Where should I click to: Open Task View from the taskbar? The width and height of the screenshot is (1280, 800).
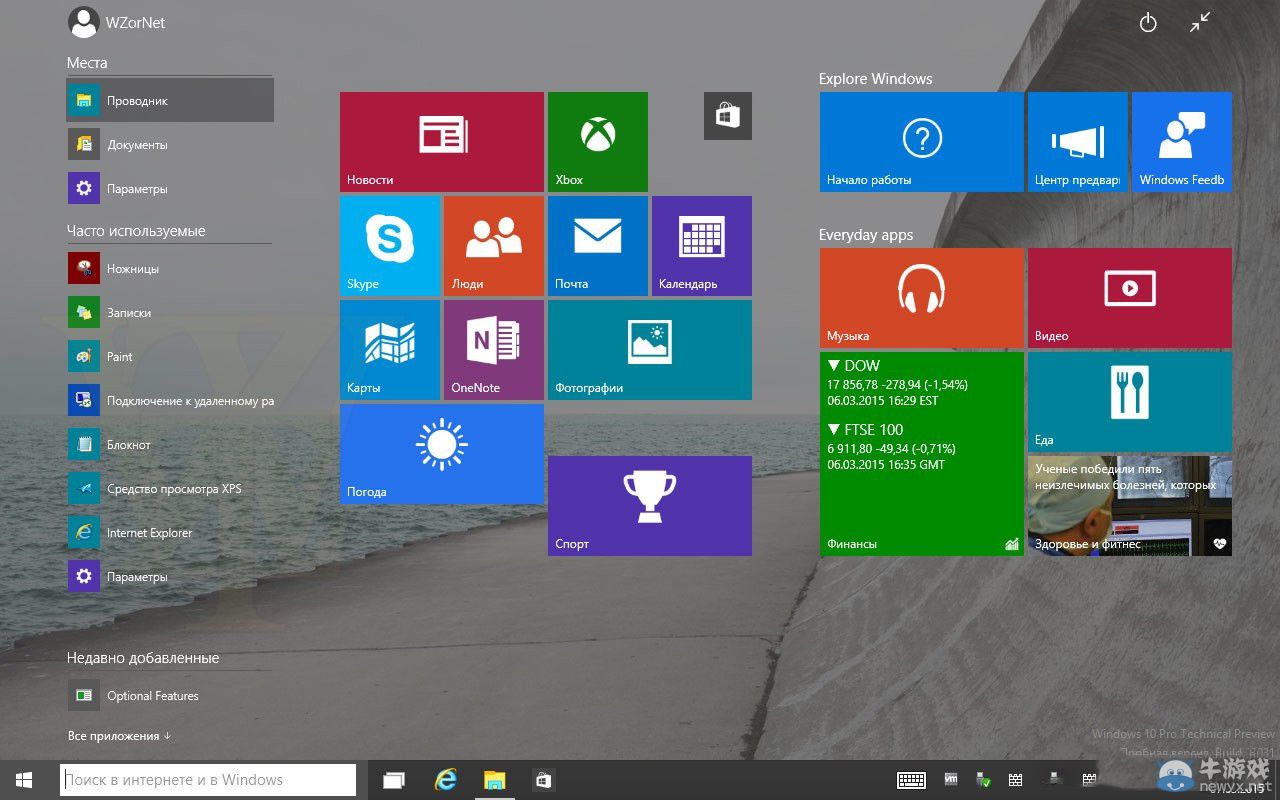pyautogui.click(x=394, y=780)
